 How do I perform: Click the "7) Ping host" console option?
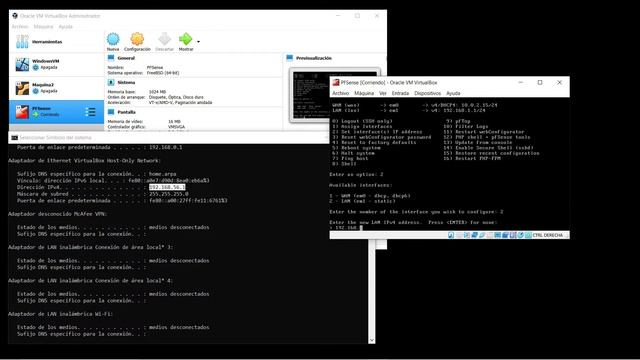(350, 158)
